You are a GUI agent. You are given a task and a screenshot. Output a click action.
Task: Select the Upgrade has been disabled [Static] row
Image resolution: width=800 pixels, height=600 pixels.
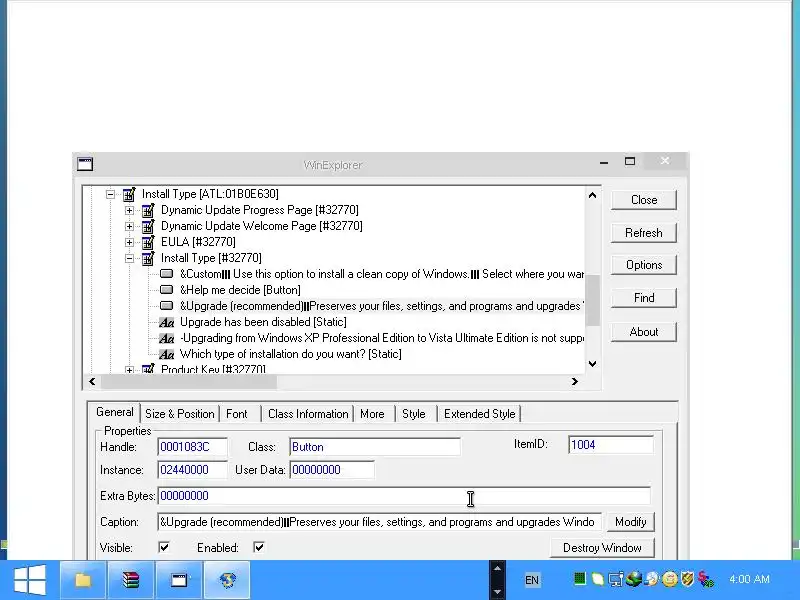[x=263, y=322]
